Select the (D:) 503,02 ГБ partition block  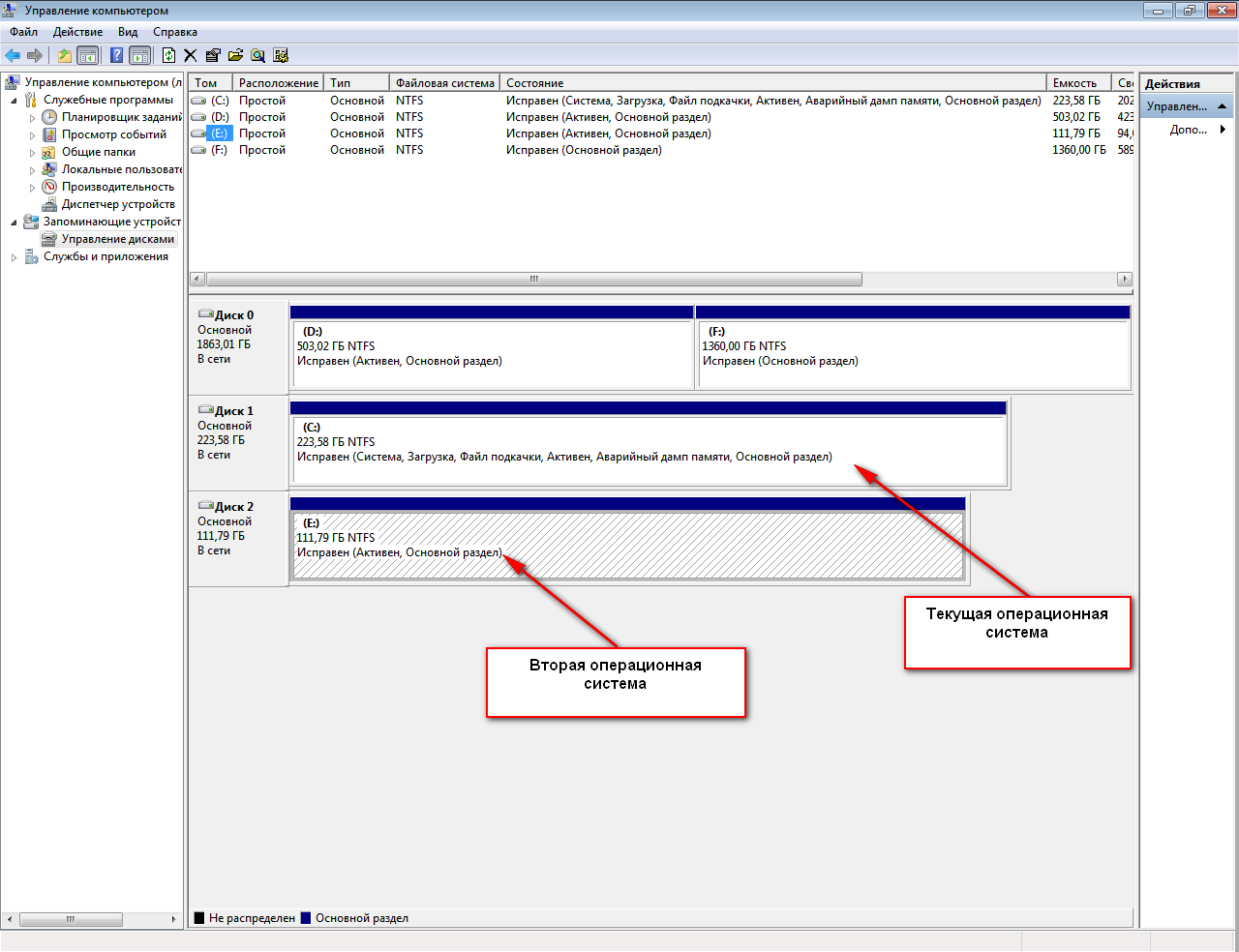click(492, 346)
